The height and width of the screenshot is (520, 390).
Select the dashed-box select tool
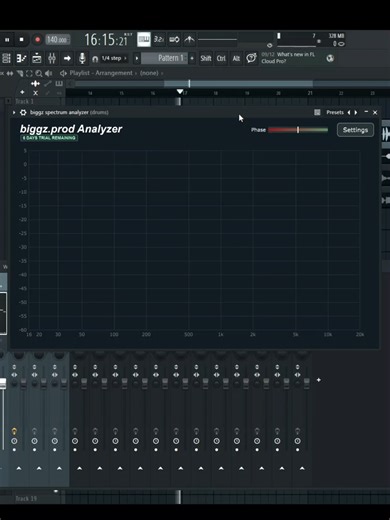click(x=29, y=73)
